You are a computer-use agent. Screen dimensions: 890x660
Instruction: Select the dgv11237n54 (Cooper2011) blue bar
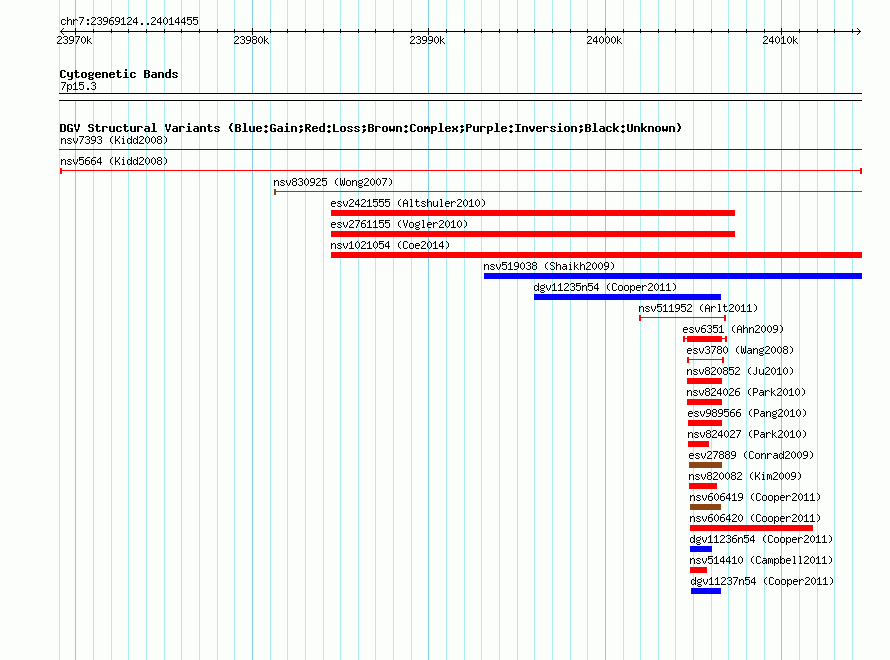tap(706, 591)
